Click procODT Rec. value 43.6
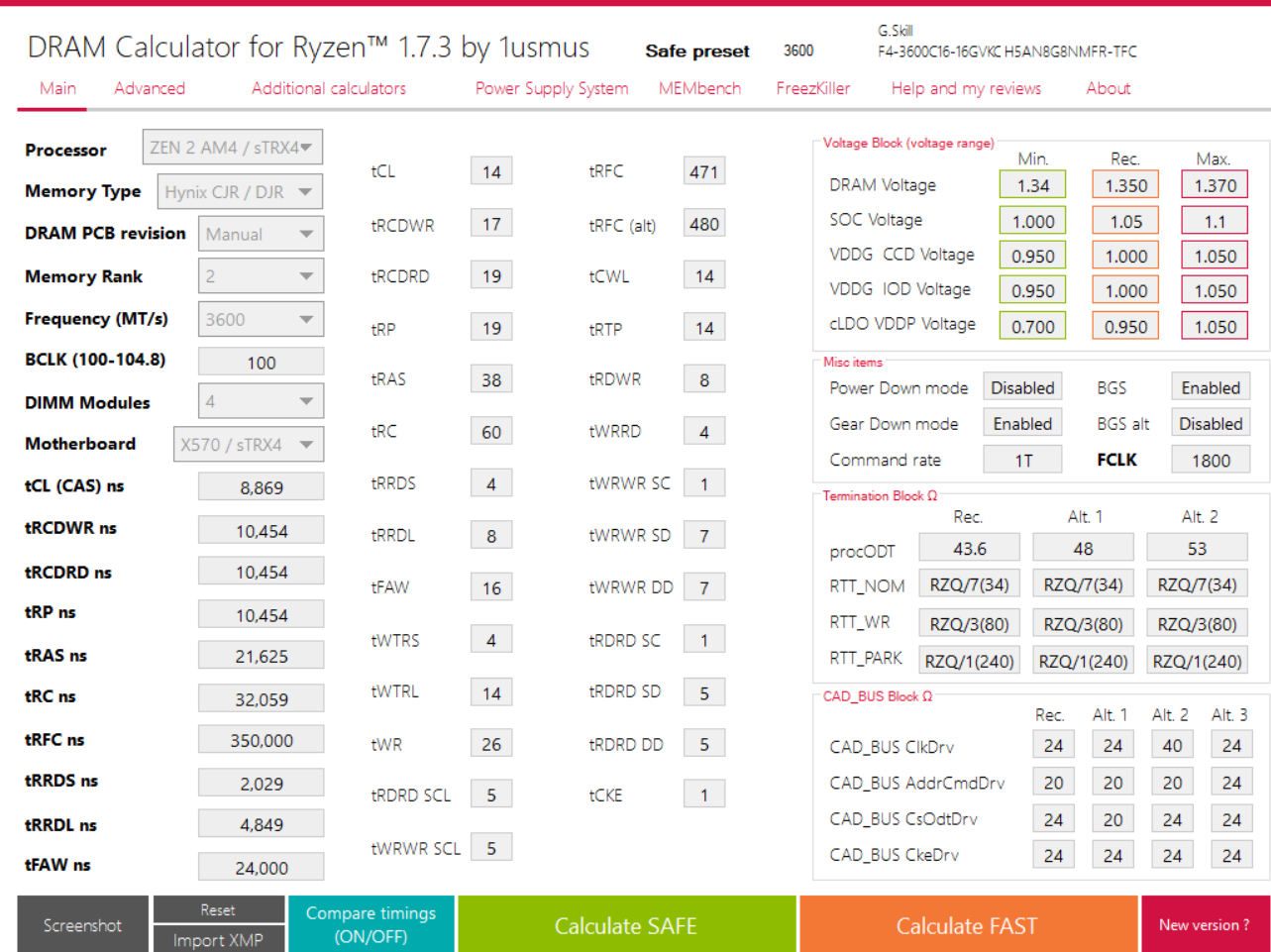 click(x=969, y=548)
